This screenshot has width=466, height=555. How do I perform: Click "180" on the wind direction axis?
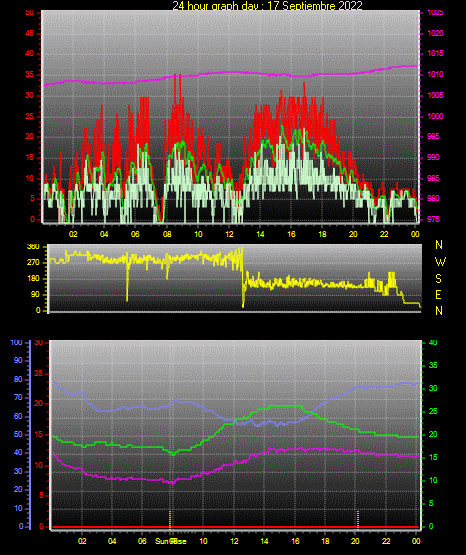pos(33,279)
